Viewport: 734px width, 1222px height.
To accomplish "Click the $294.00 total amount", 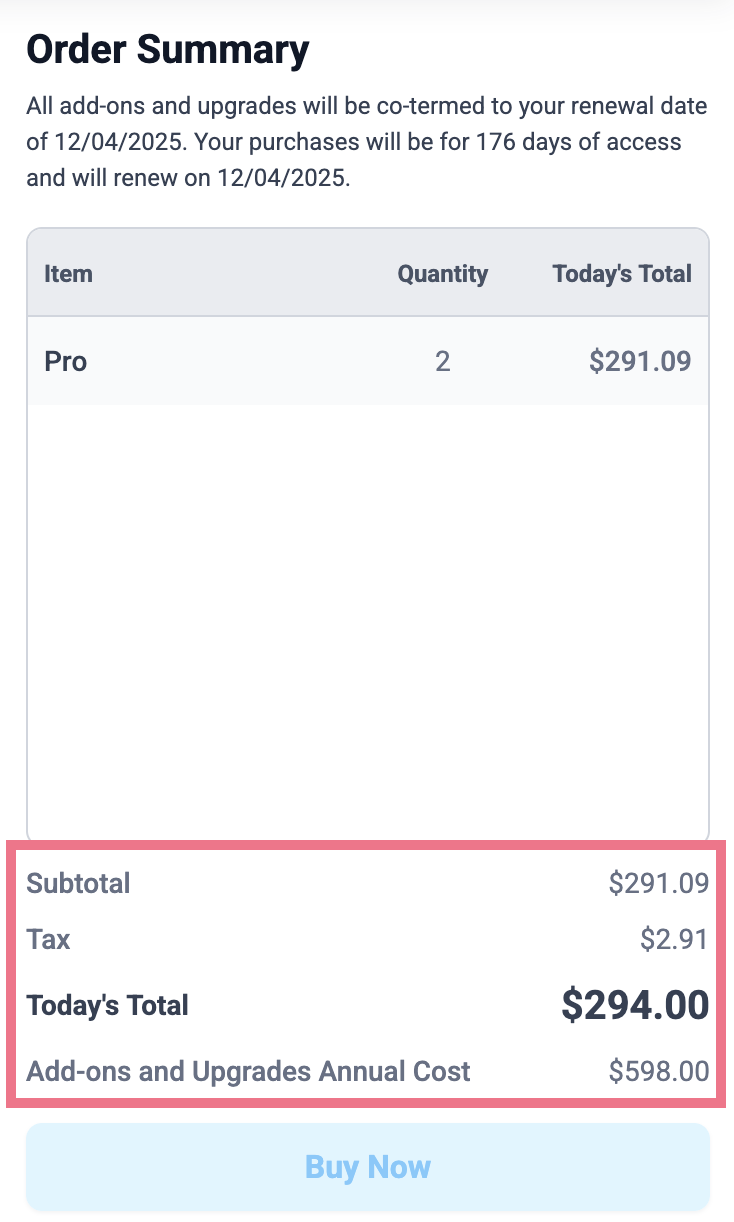I will click(x=635, y=1005).
